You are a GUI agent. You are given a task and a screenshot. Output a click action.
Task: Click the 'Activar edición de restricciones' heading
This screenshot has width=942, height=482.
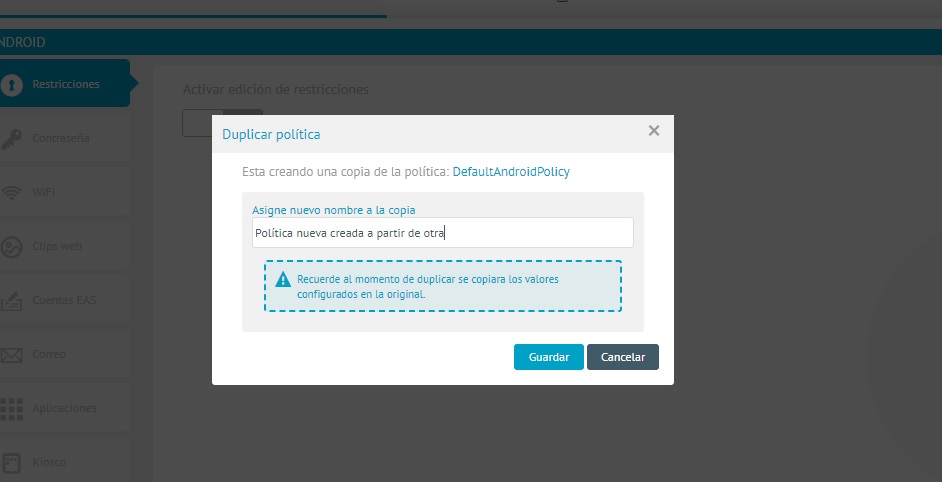(x=276, y=90)
